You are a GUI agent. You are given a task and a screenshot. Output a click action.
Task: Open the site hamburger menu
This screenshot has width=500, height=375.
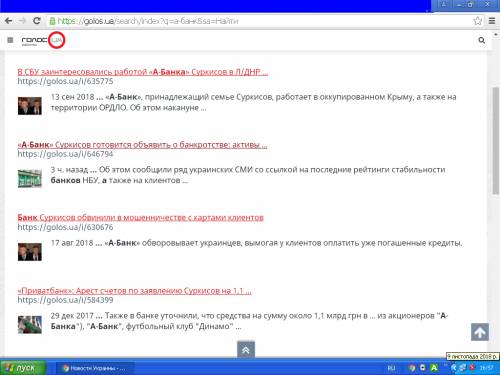coord(10,40)
